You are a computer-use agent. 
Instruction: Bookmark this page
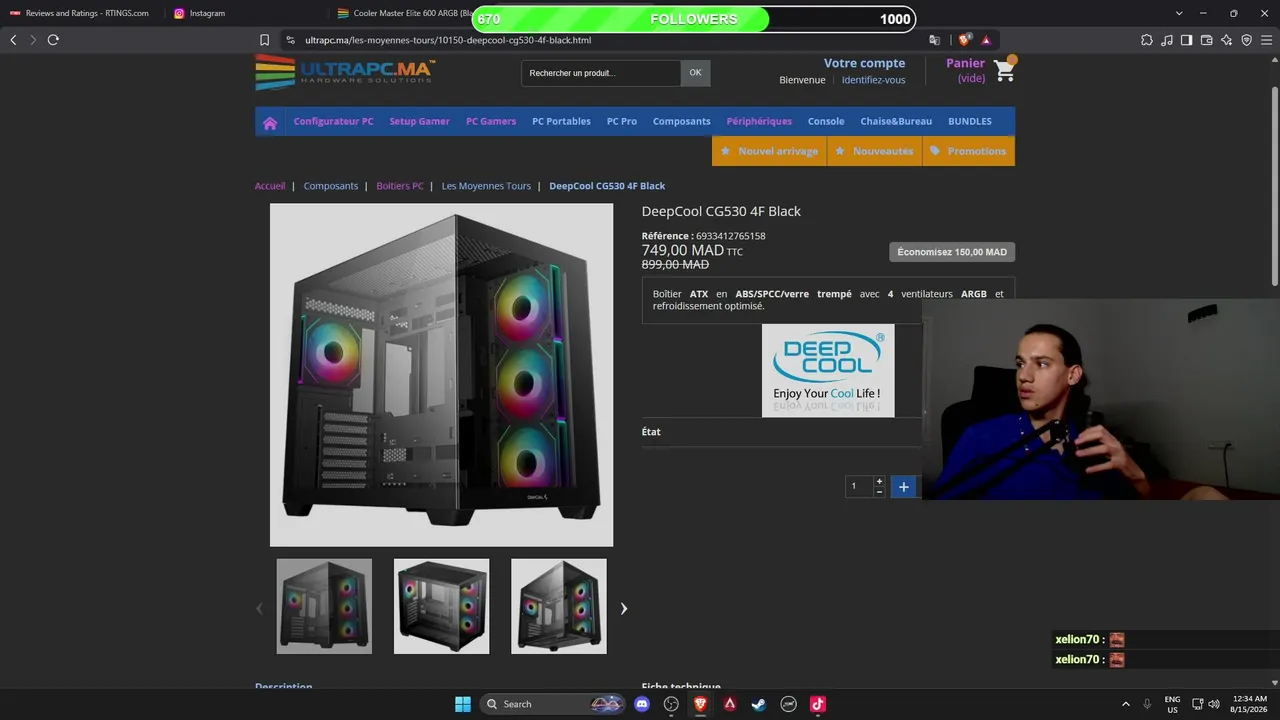click(x=264, y=40)
